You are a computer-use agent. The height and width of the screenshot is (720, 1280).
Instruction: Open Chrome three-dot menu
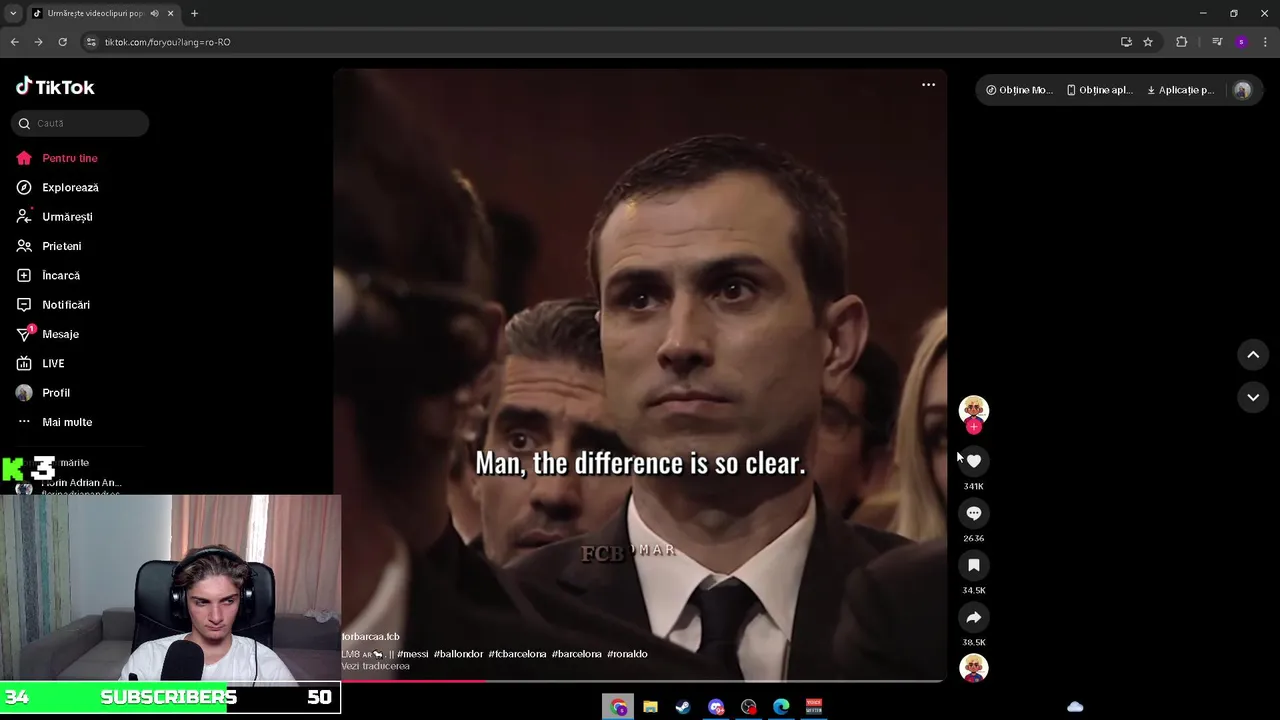point(1266,42)
